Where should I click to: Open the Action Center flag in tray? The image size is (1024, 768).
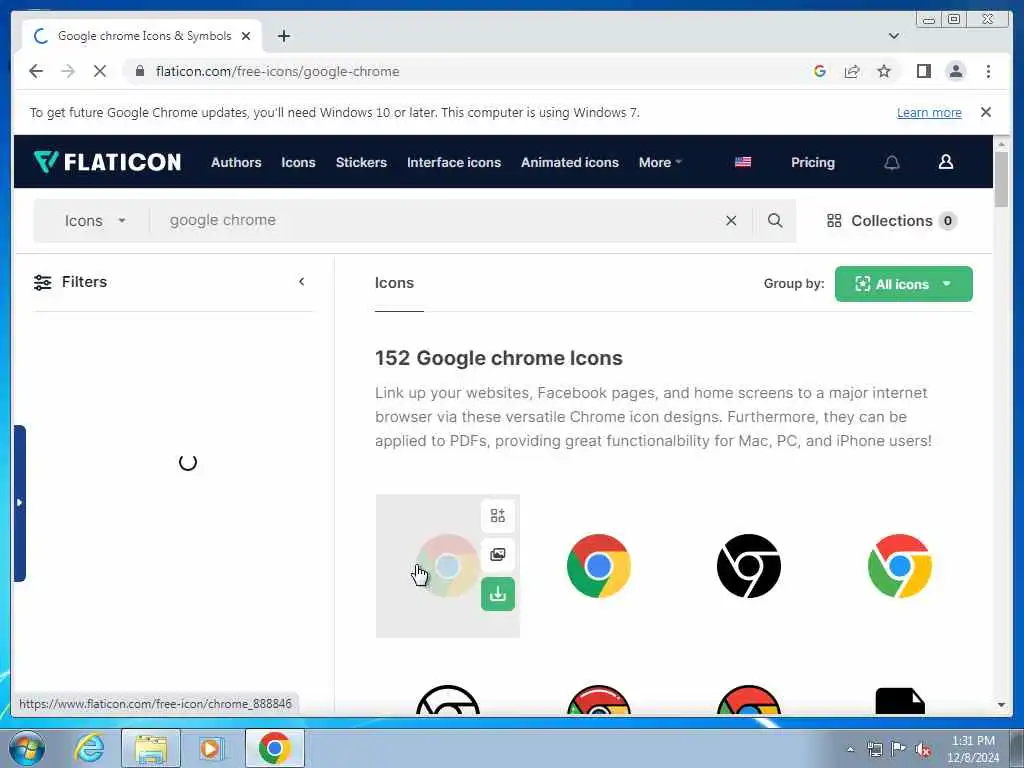point(899,750)
